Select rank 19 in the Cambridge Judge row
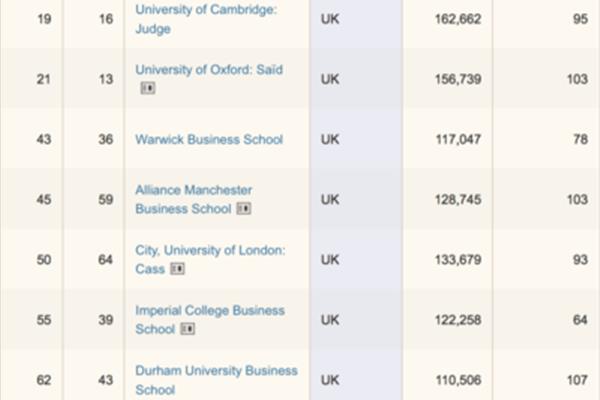Viewport: 600px width, 400px height. (x=44, y=19)
